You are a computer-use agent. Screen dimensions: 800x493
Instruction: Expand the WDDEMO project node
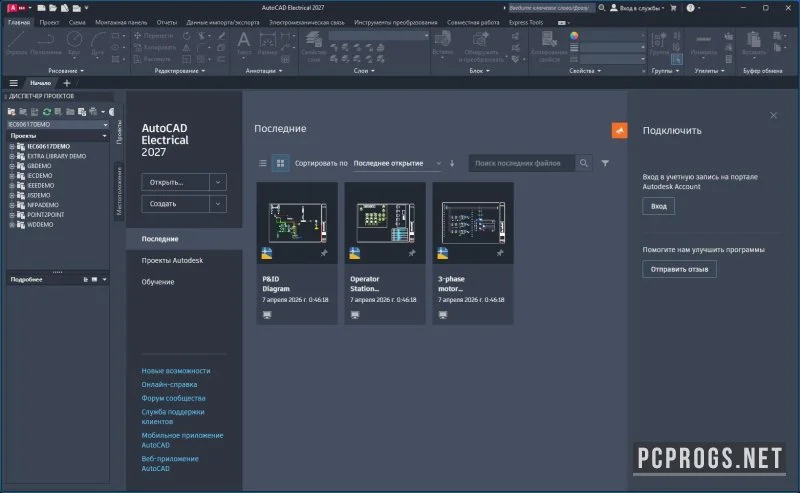(12, 225)
